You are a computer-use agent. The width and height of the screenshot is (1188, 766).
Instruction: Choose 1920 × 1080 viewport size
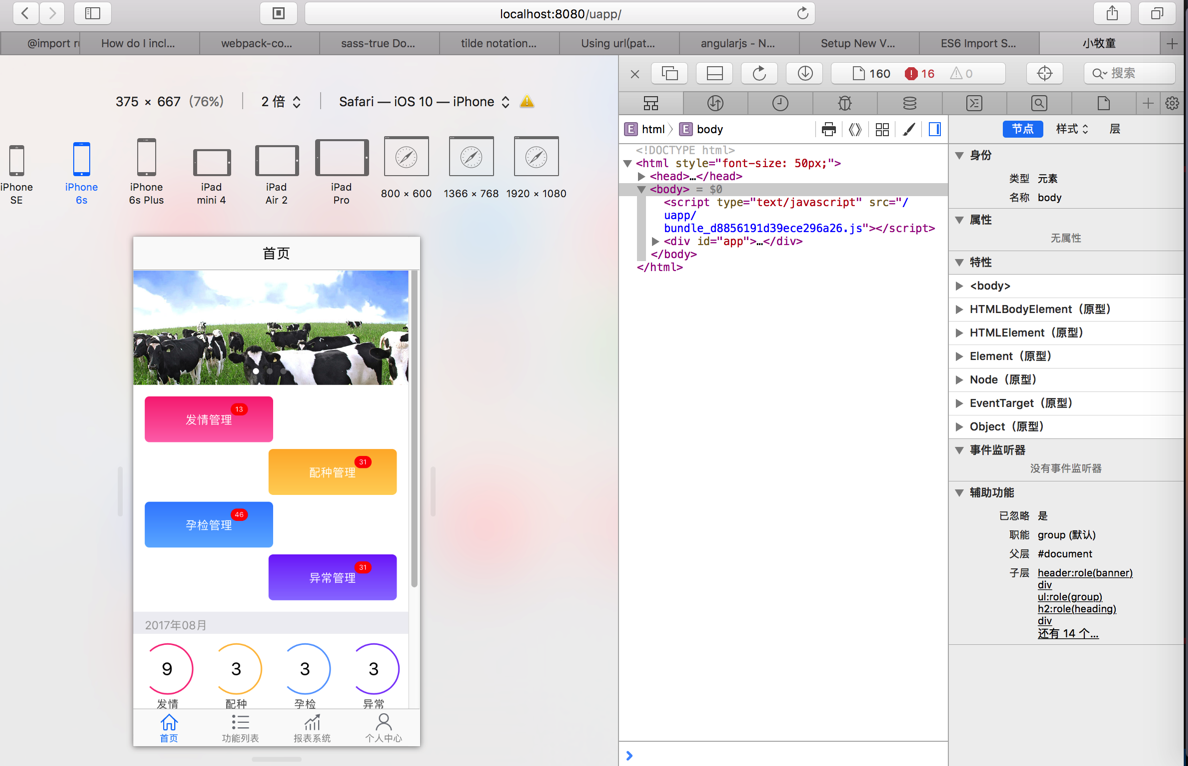pos(536,167)
